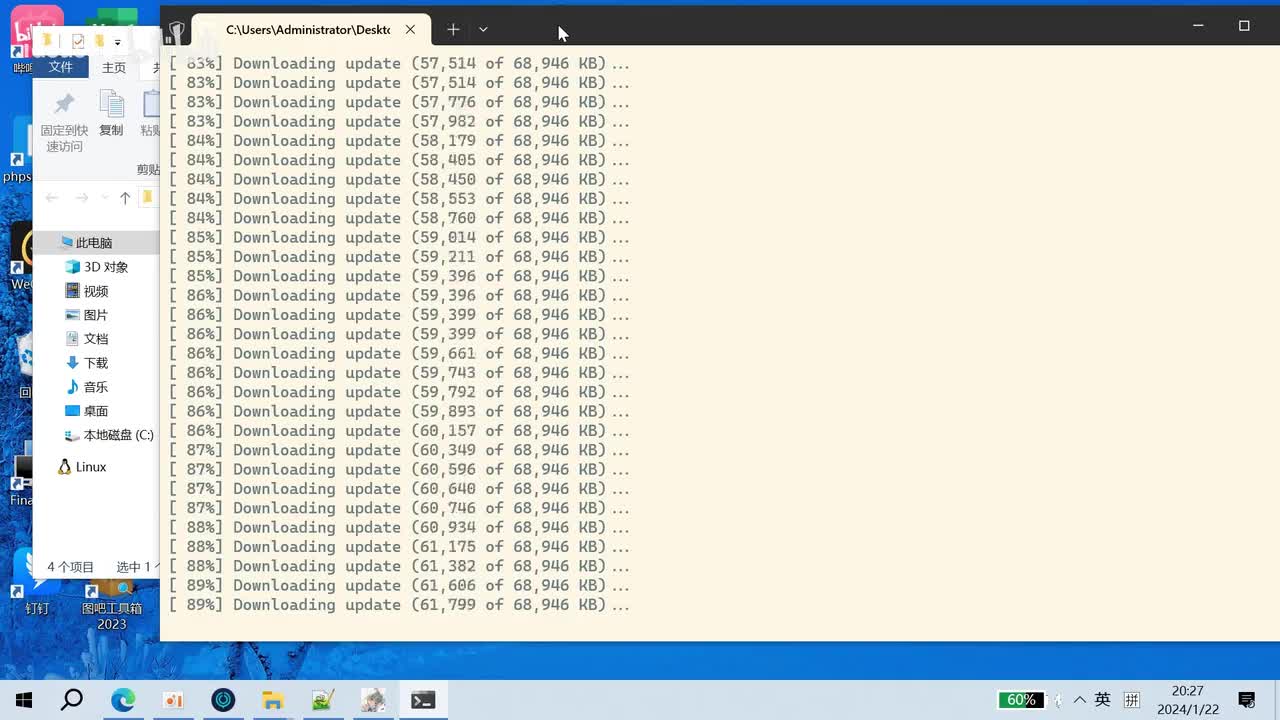Go up one folder level in Explorer
The width and height of the screenshot is (1280, 720).
[125, 198]
